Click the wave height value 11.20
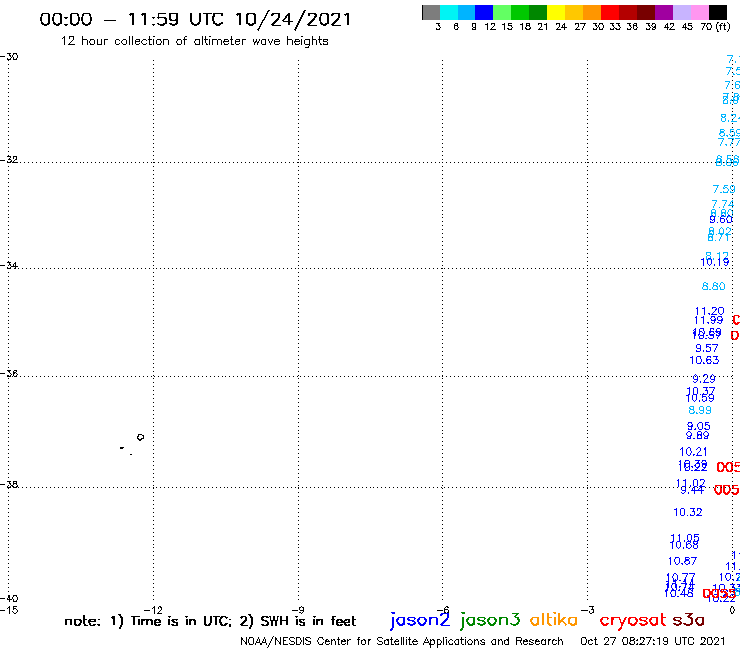Image resolution: width=740 pixels, height=650 pixels. pyautogui.click(x=709, y=311)
